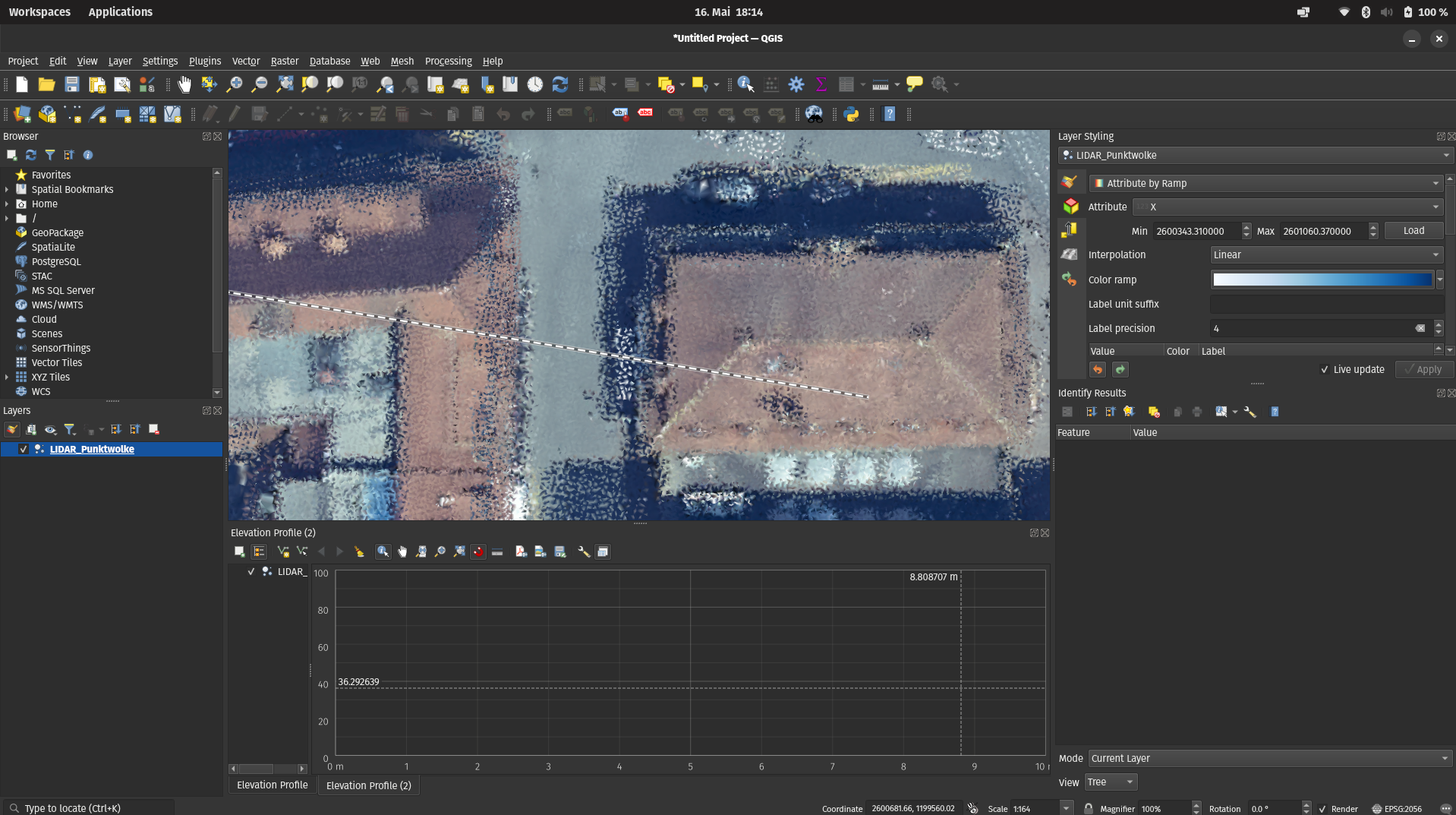1456x815 pixels.
Task: Toggle layer tree display in Elevation Profile
Action: (259, 552)
